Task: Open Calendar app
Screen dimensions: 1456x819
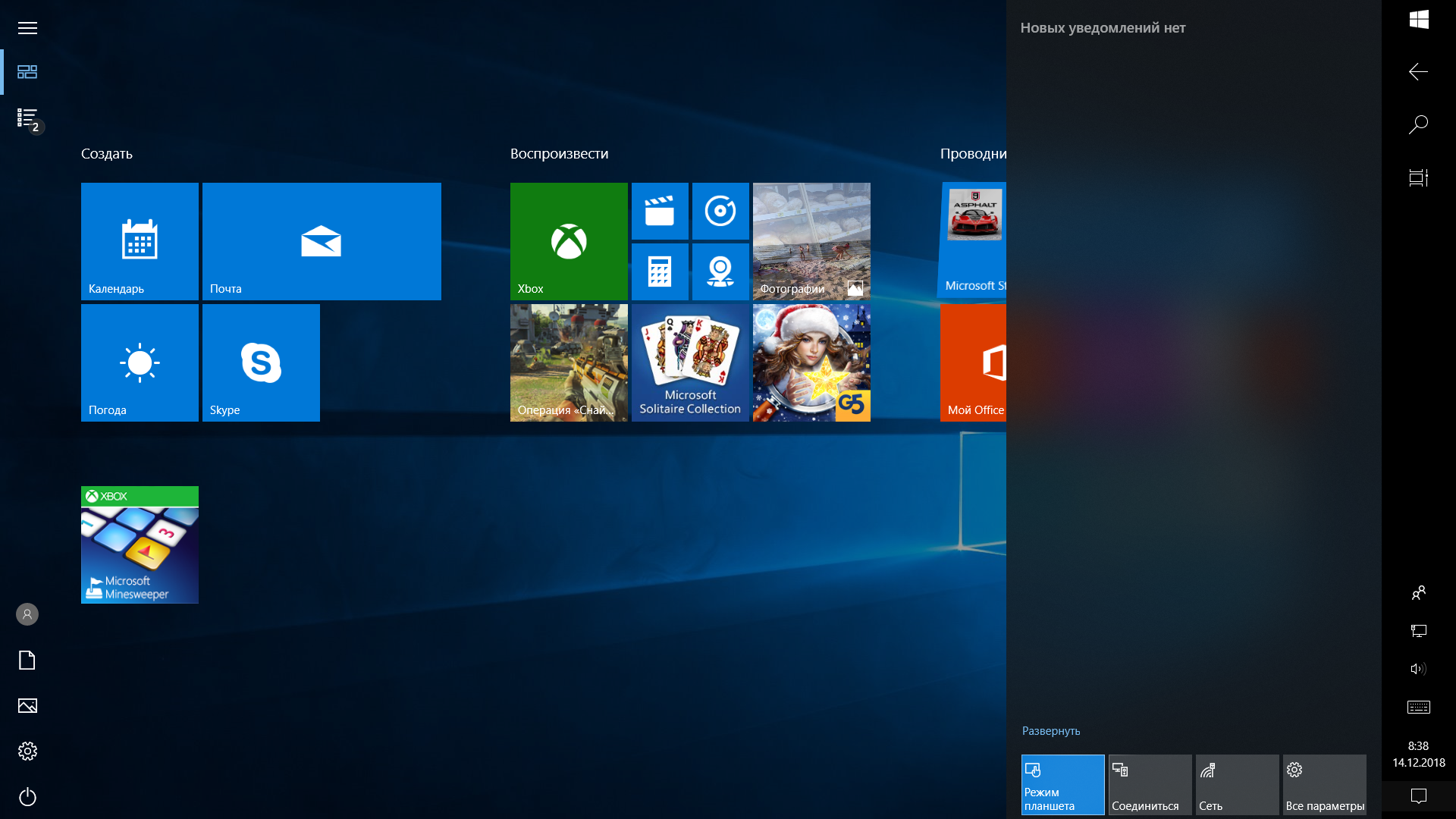Action: coord(139,241)
